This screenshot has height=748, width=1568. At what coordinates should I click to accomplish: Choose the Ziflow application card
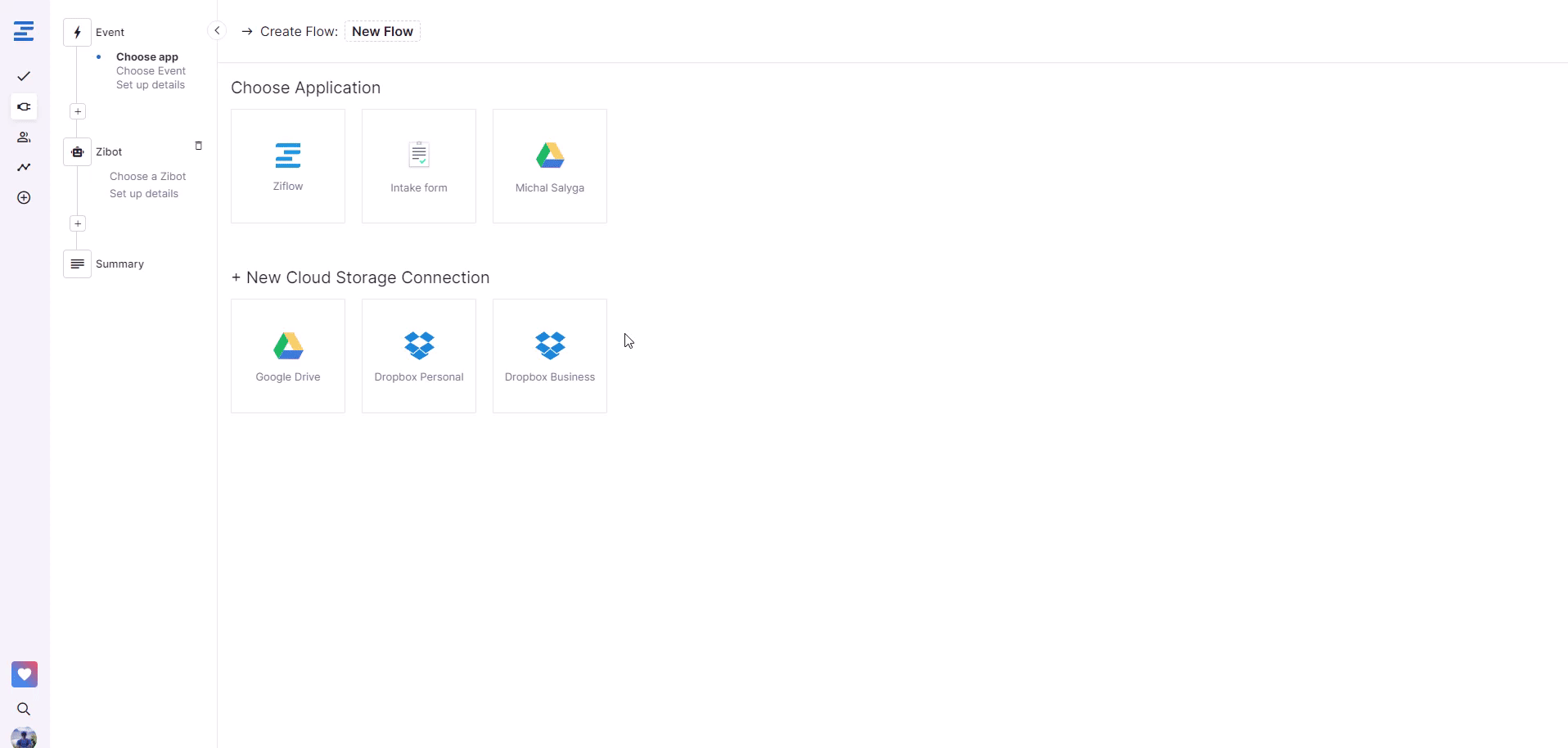pyautogui.click(x=288, y=166)
